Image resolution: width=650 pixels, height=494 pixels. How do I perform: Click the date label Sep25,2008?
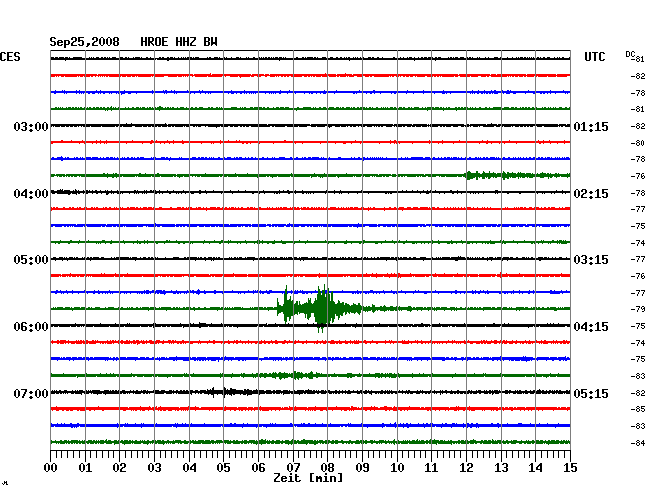(85, 42)
